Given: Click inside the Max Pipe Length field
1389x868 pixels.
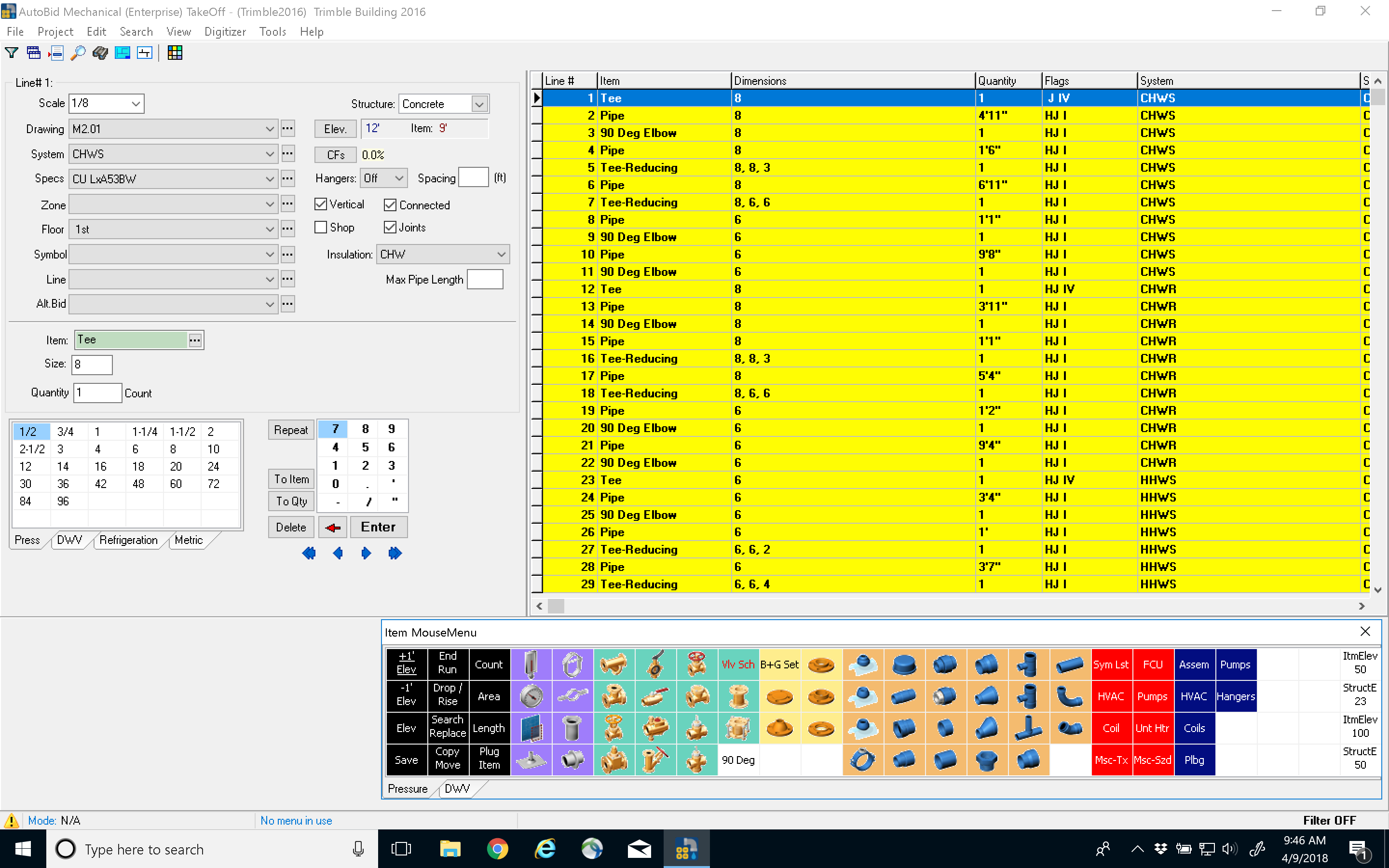Looking at the screenshot, I should pos(485,279).
